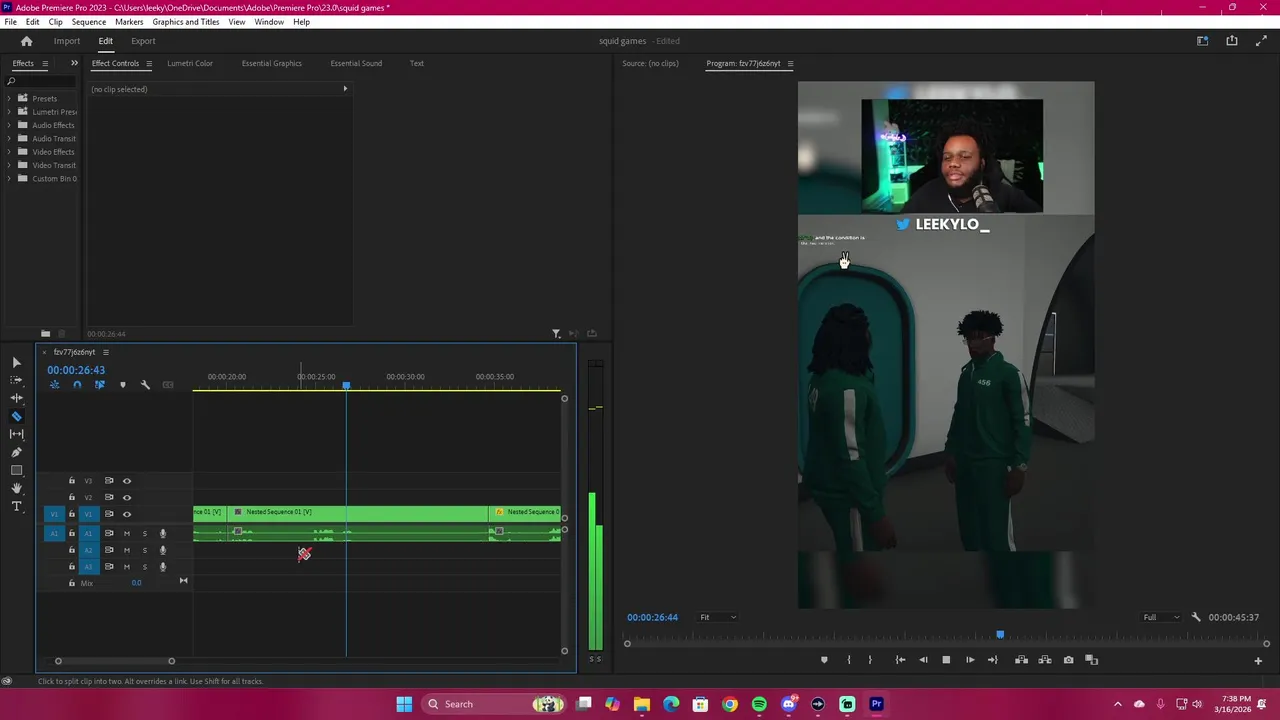Toggle track output eye for V2
1280x720 pixels.
click(x=127, y=497)
